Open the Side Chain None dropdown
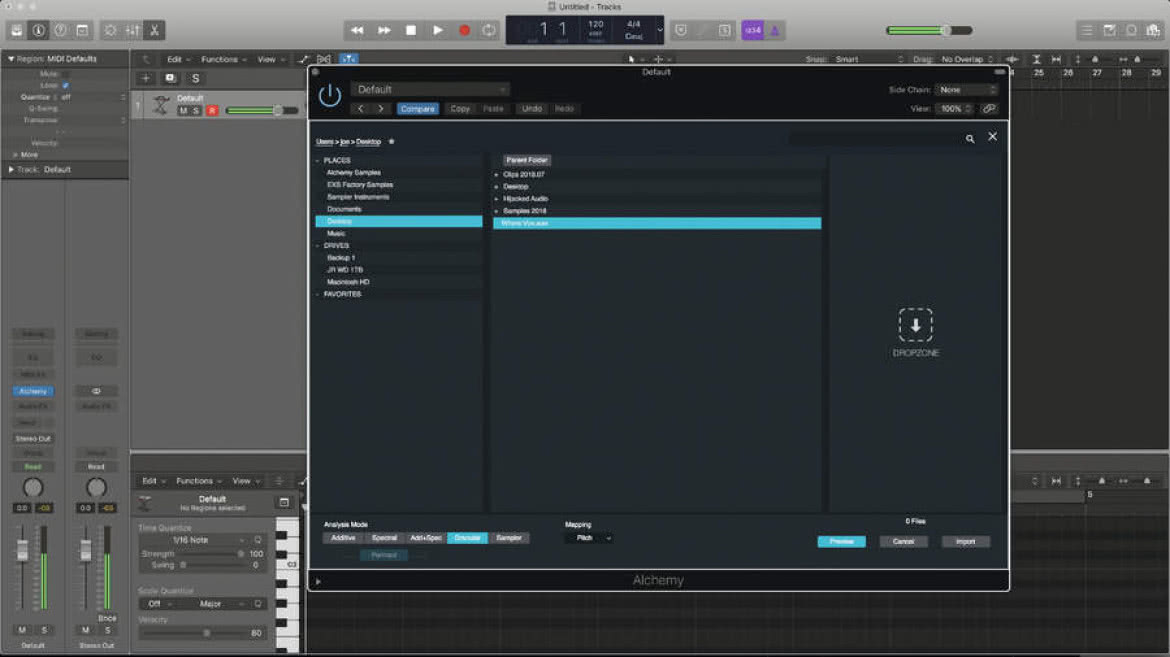1170x657 pixels. coord(966,90)
